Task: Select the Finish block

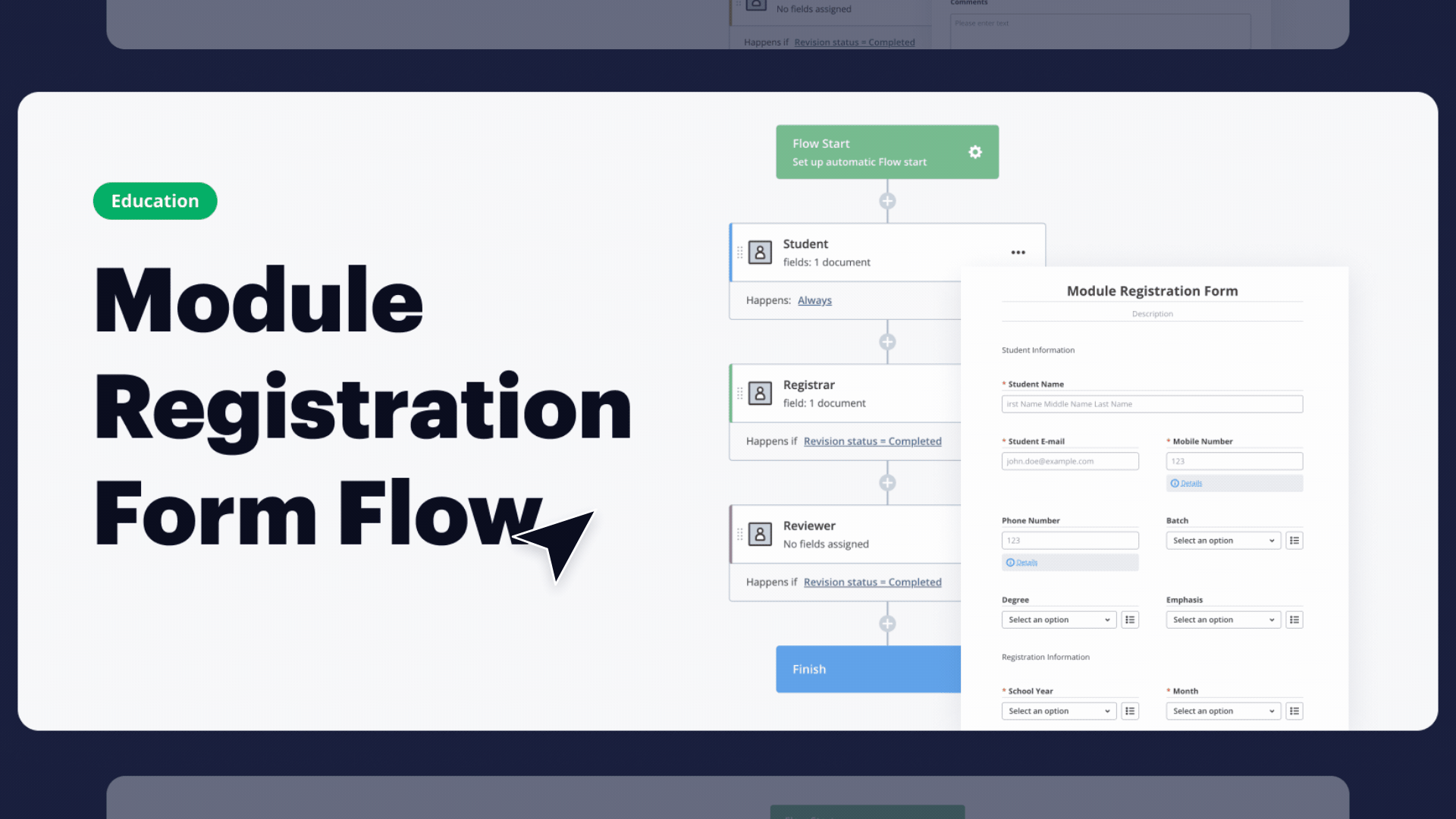Action: coord(868,669)
